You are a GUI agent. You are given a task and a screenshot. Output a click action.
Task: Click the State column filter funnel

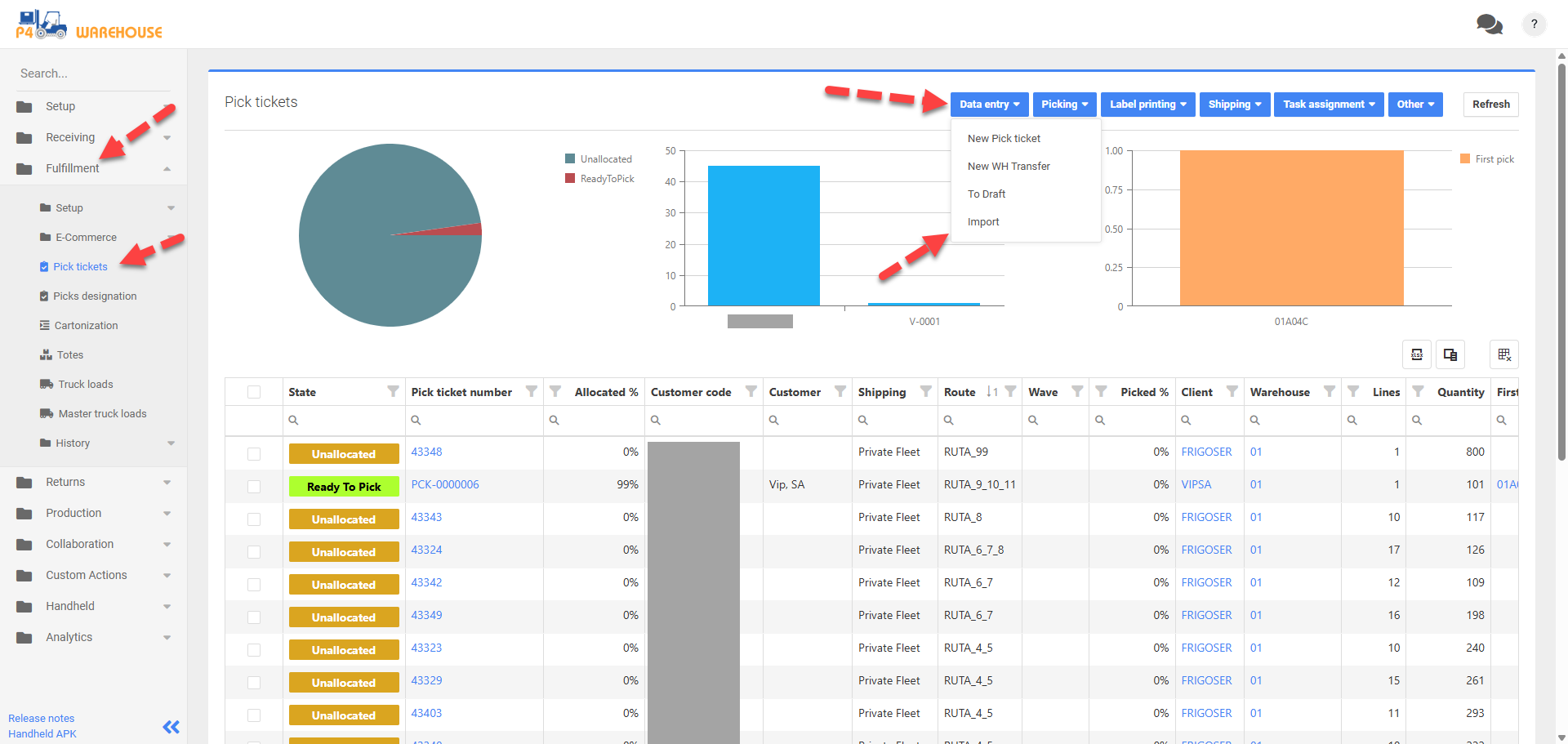click(393, 392)
